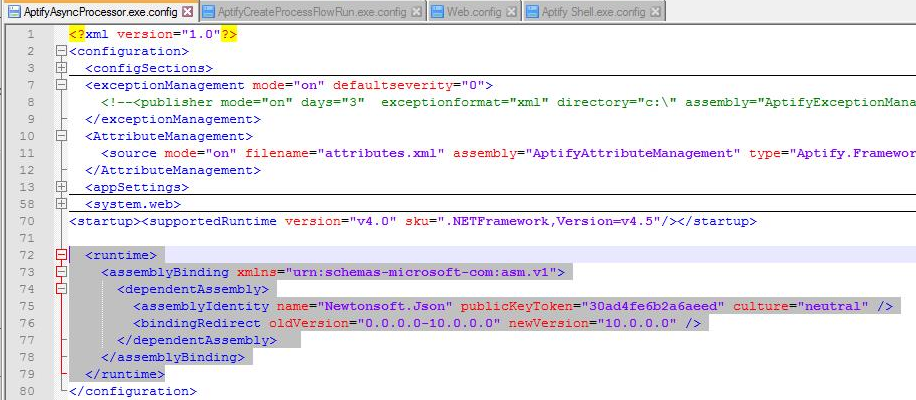916x400 pixels.
Task: Click the <configSections> tag text
Action: click(149, 68)
